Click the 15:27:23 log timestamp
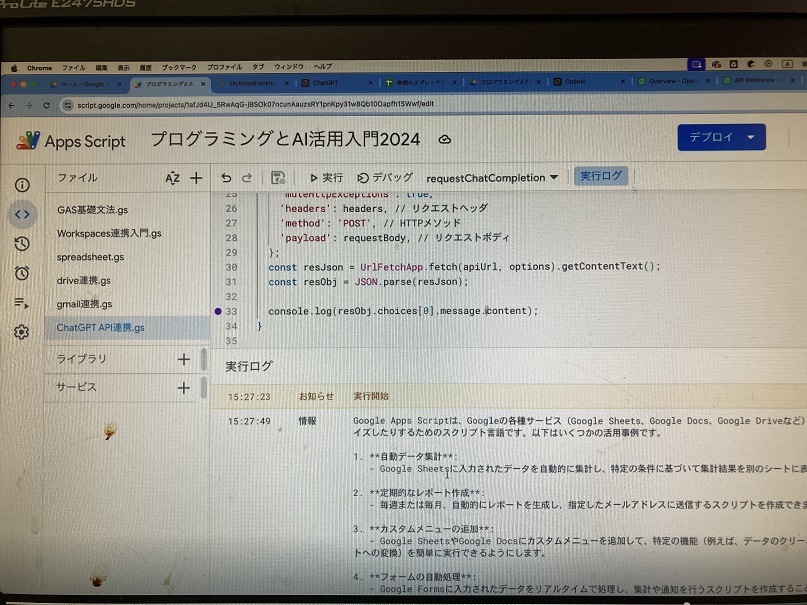Screen dimensions: 807x605 (x=249, y=397)
